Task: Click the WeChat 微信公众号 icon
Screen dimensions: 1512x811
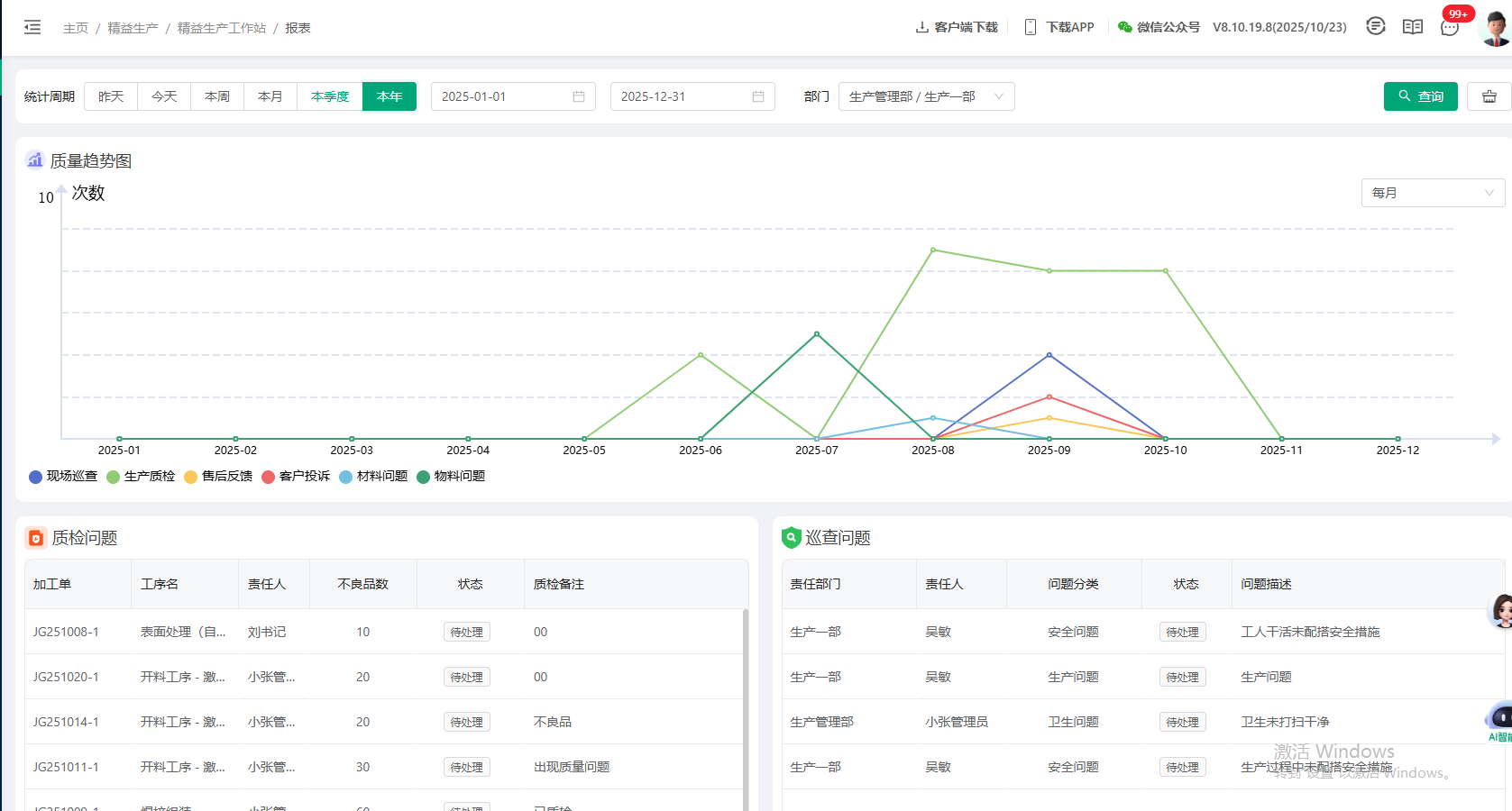Action: click(x=1124, y=27)
